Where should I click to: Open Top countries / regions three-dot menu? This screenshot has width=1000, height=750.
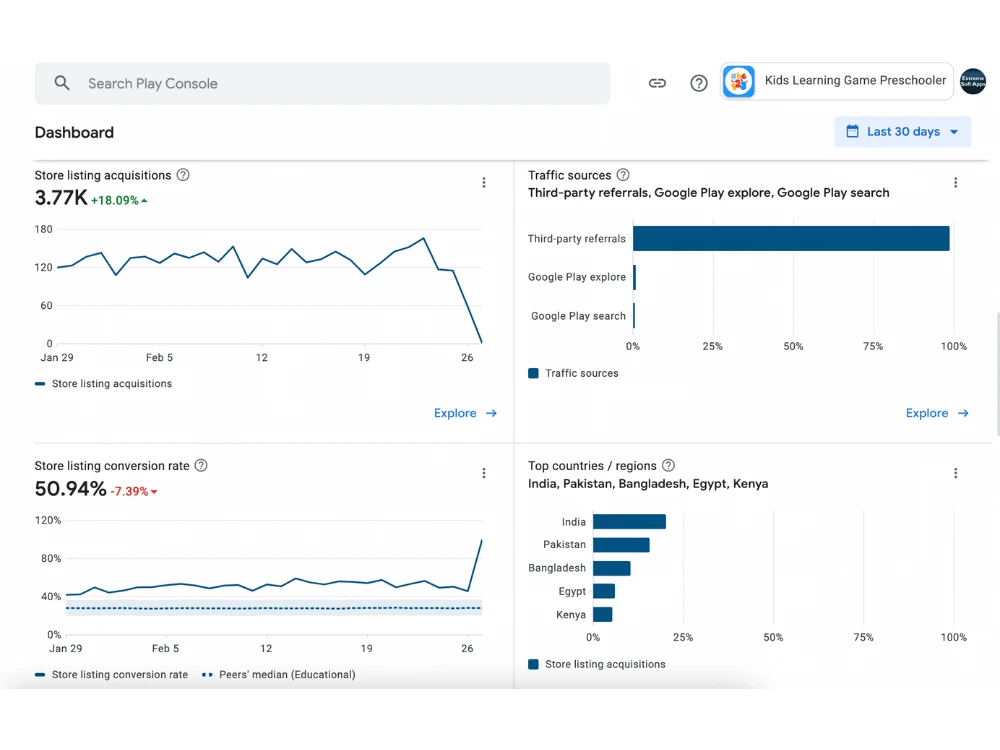pos(955,473)
